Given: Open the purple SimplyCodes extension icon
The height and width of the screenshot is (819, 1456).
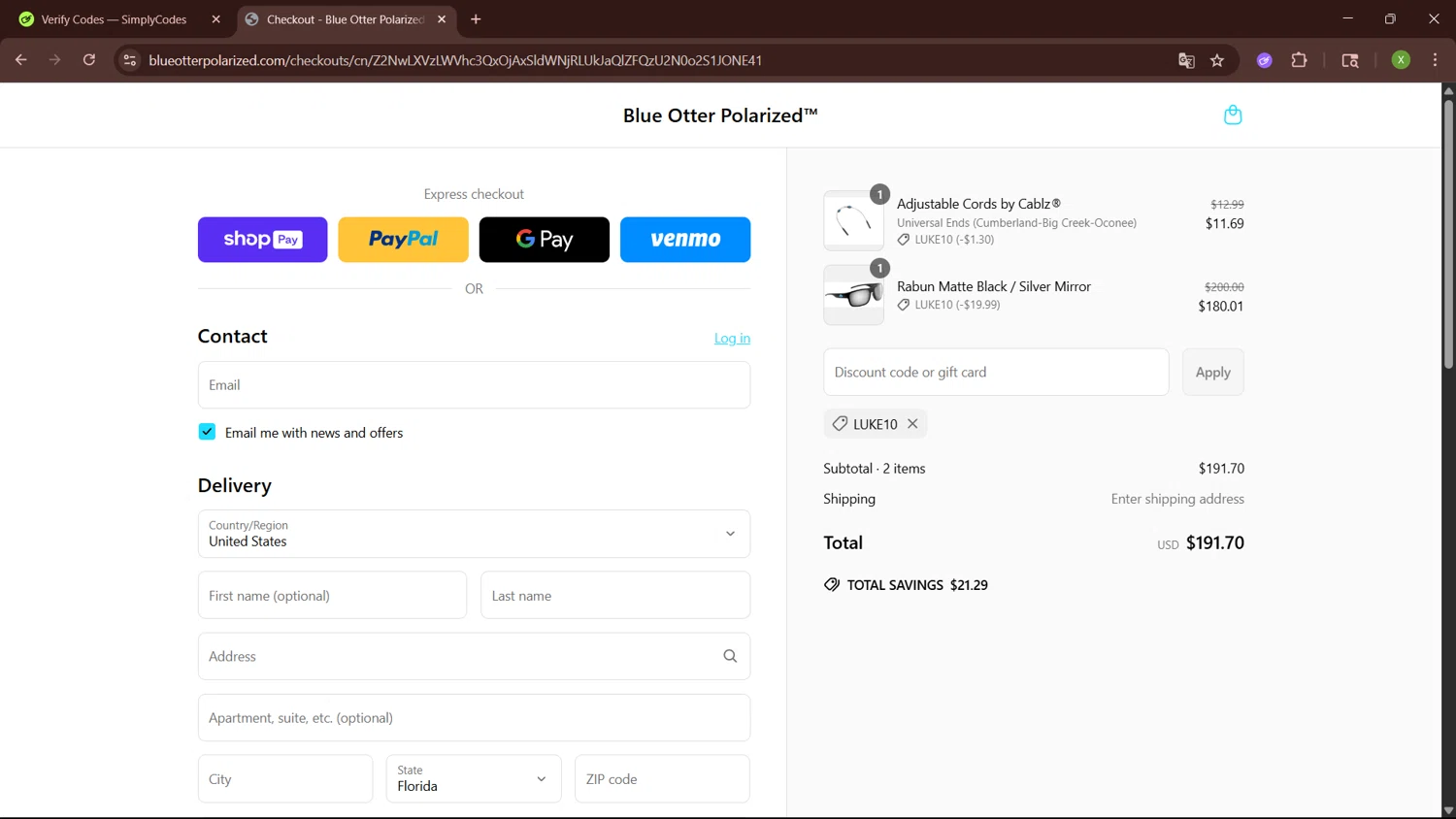Looking at the screenshot, I should tap(1264, 60).
